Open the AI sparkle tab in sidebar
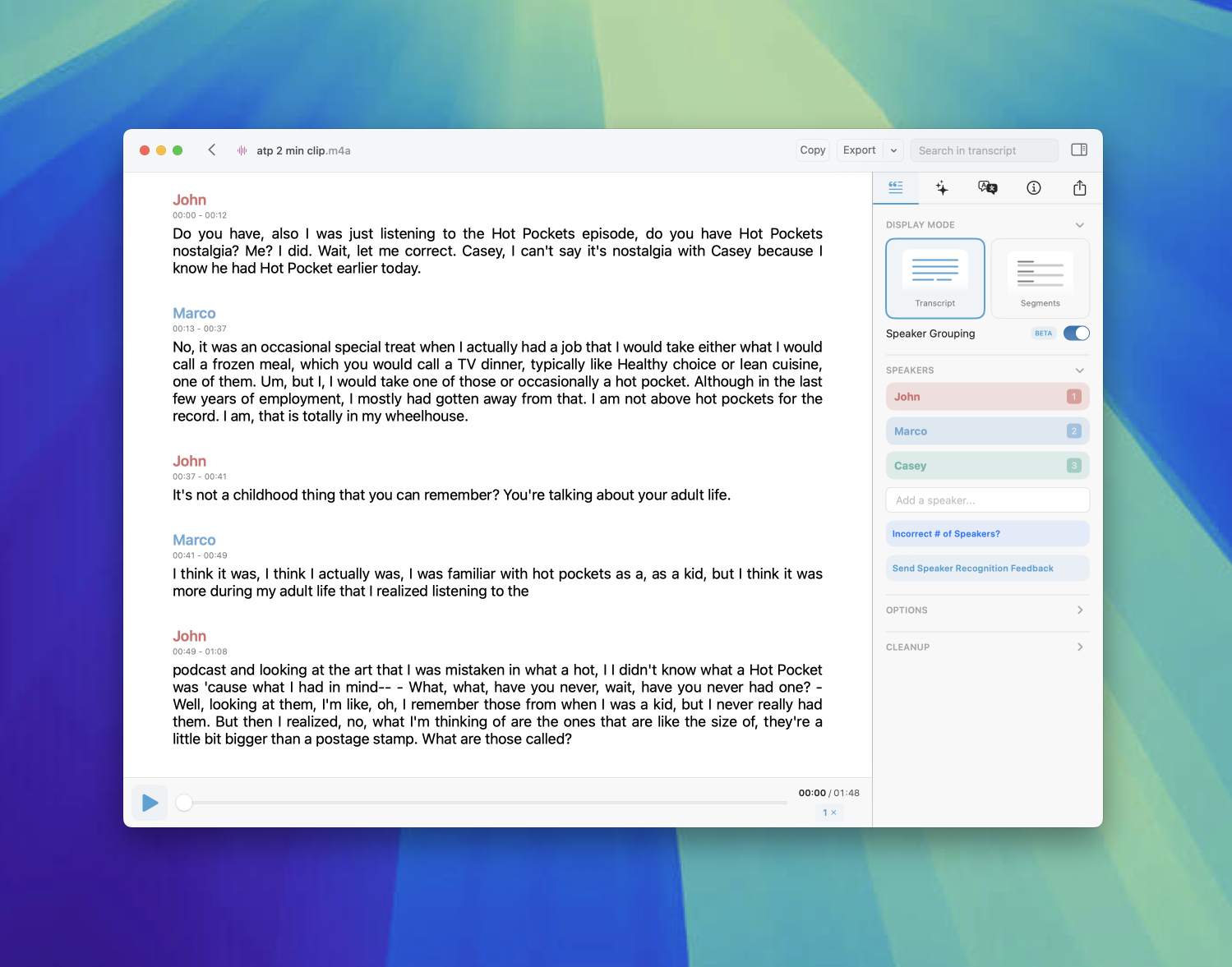1232x967 pixels. click(x=942, y=188)
